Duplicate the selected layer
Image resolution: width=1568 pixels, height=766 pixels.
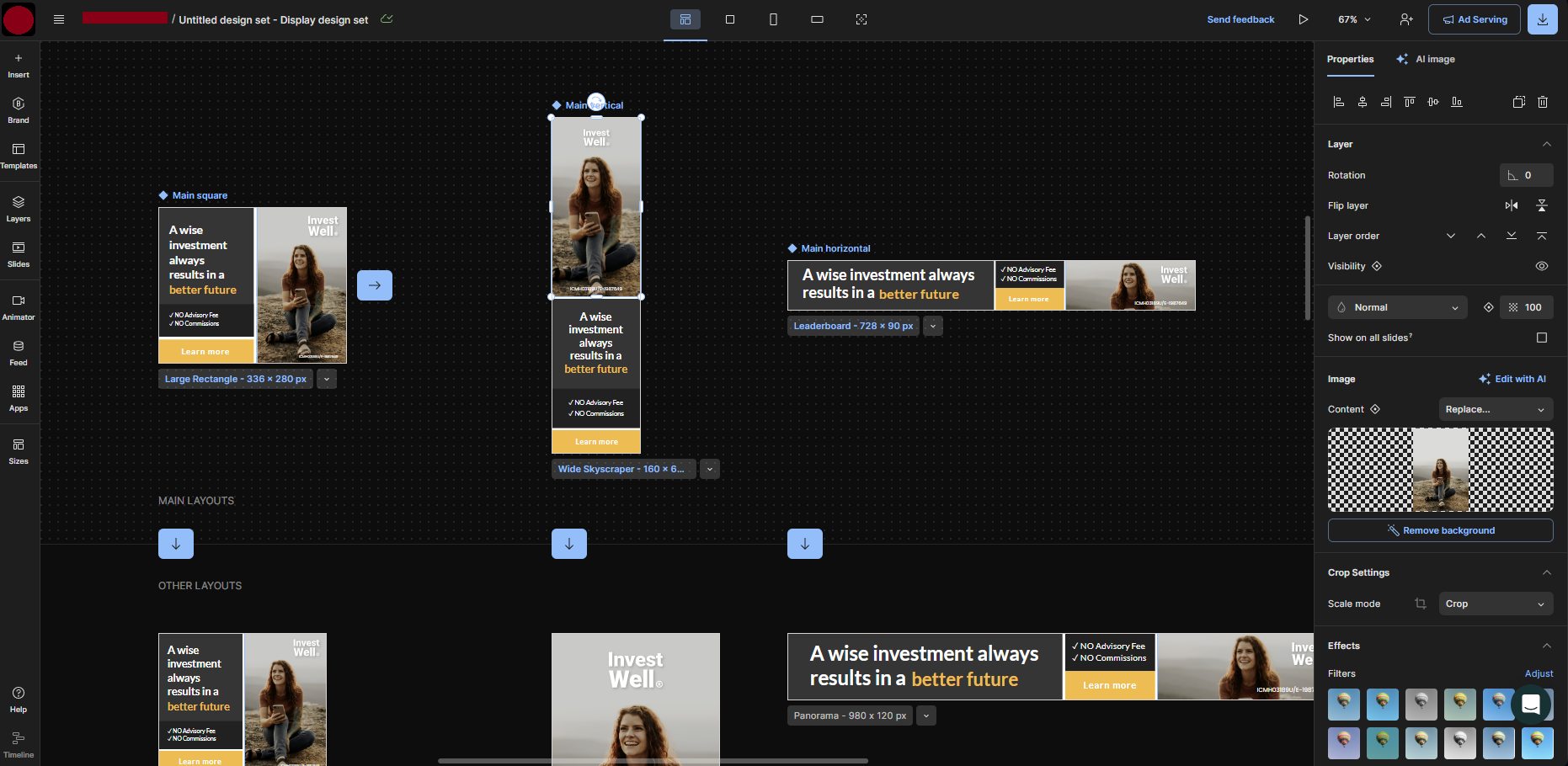(x=1519, y=102)
